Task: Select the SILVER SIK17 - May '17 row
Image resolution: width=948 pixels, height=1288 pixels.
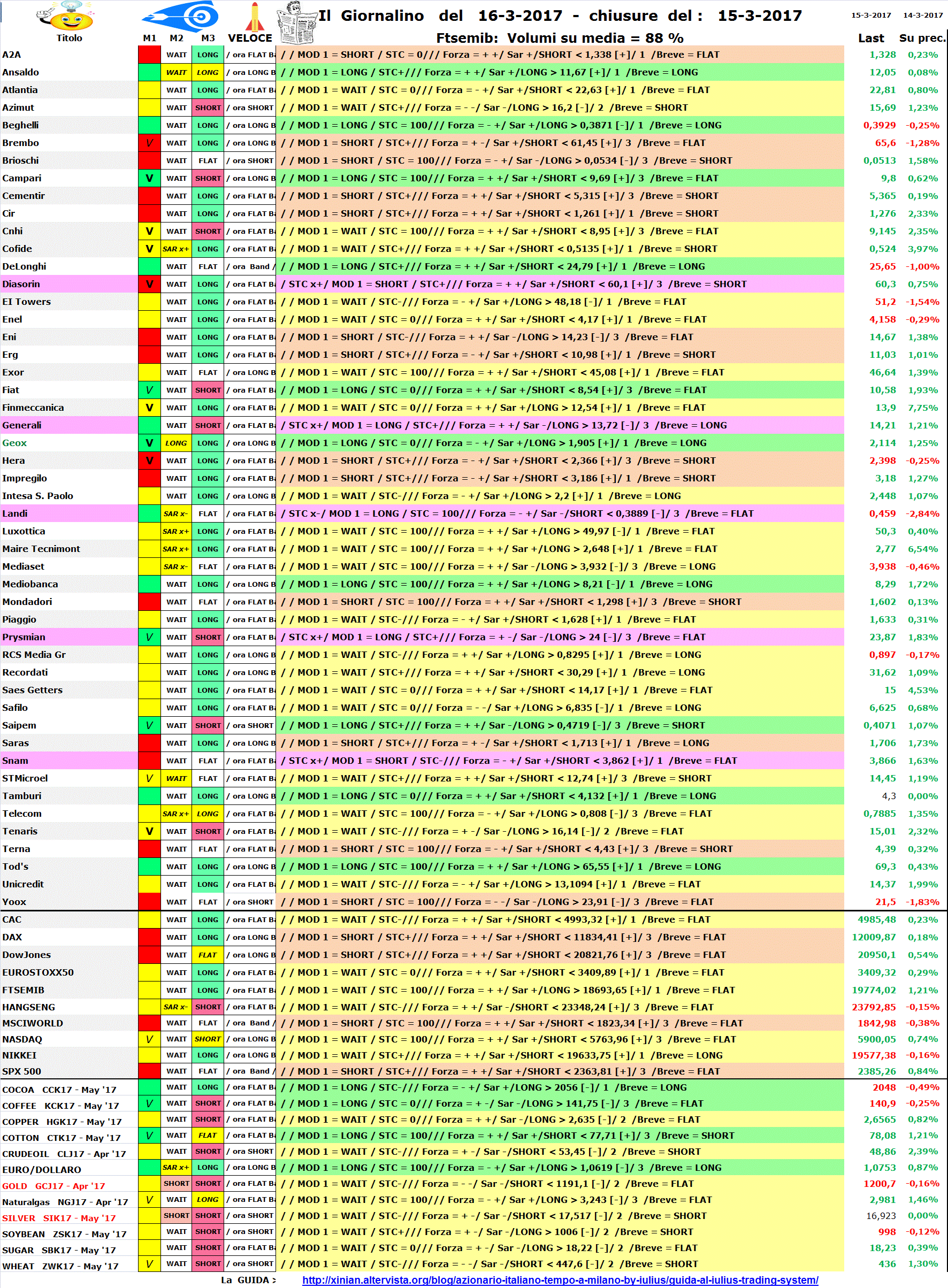Action: point(58,1218)
